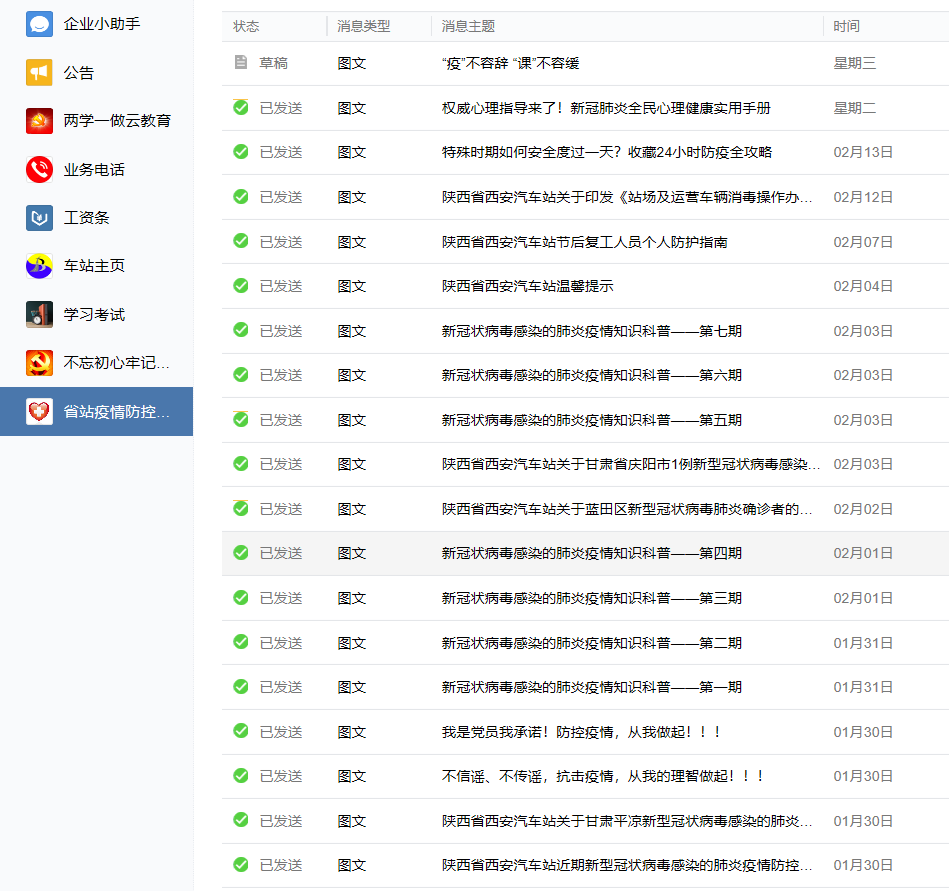949x891 pixels.
Task: Click green check icon for 甘肃平凉 row
Action: [241, 820]
